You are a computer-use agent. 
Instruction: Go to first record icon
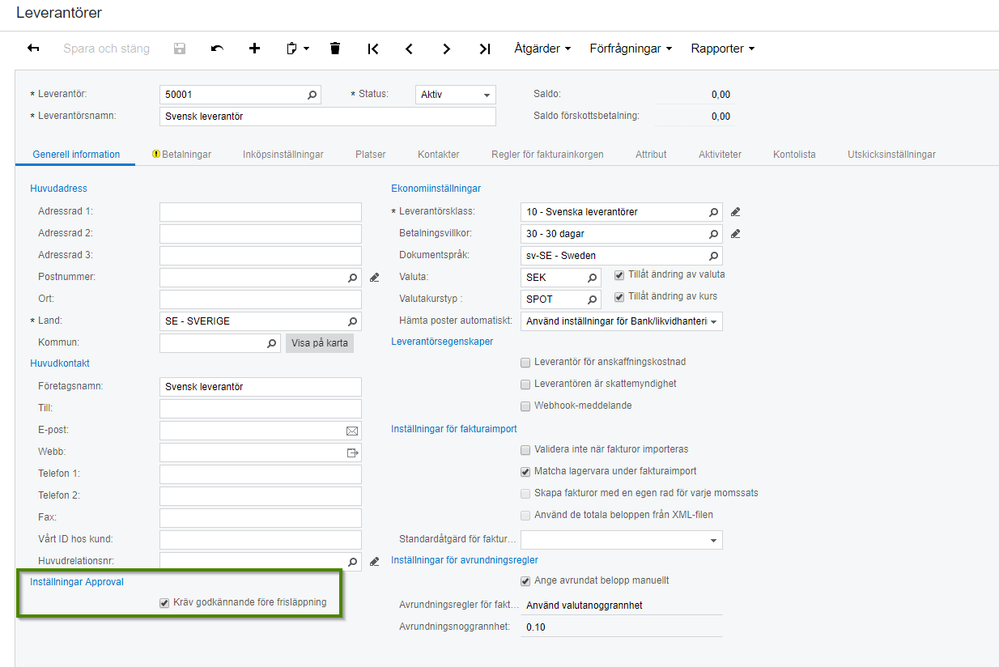click(x=373, y=48)
